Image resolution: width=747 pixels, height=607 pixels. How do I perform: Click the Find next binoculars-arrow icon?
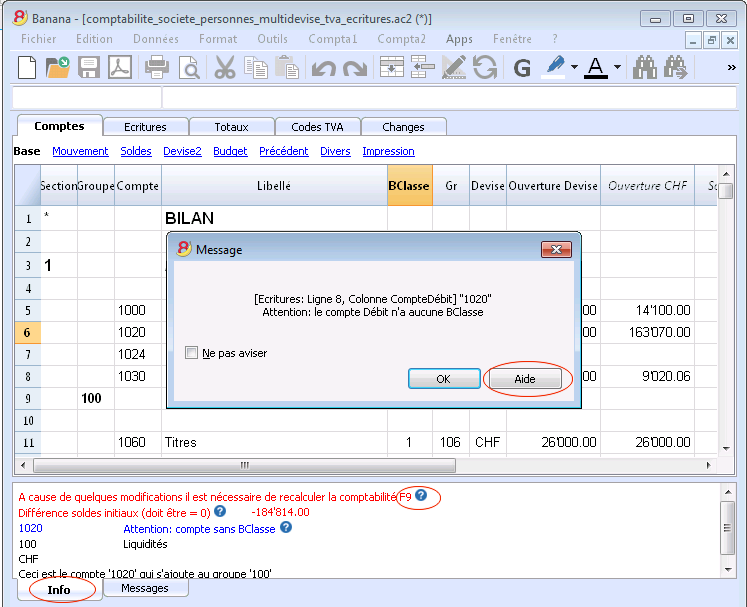pos(676,67)
